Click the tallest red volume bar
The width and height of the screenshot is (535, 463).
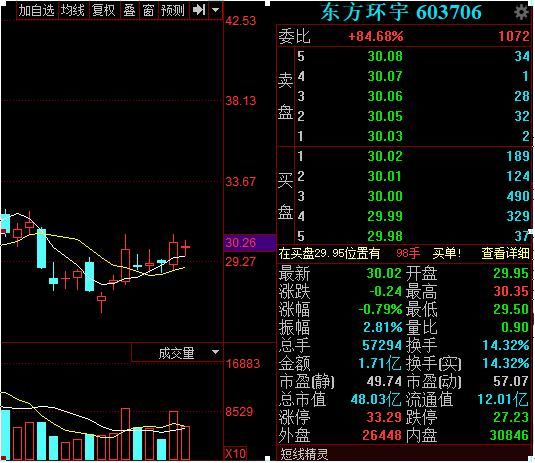pos(126,434)
